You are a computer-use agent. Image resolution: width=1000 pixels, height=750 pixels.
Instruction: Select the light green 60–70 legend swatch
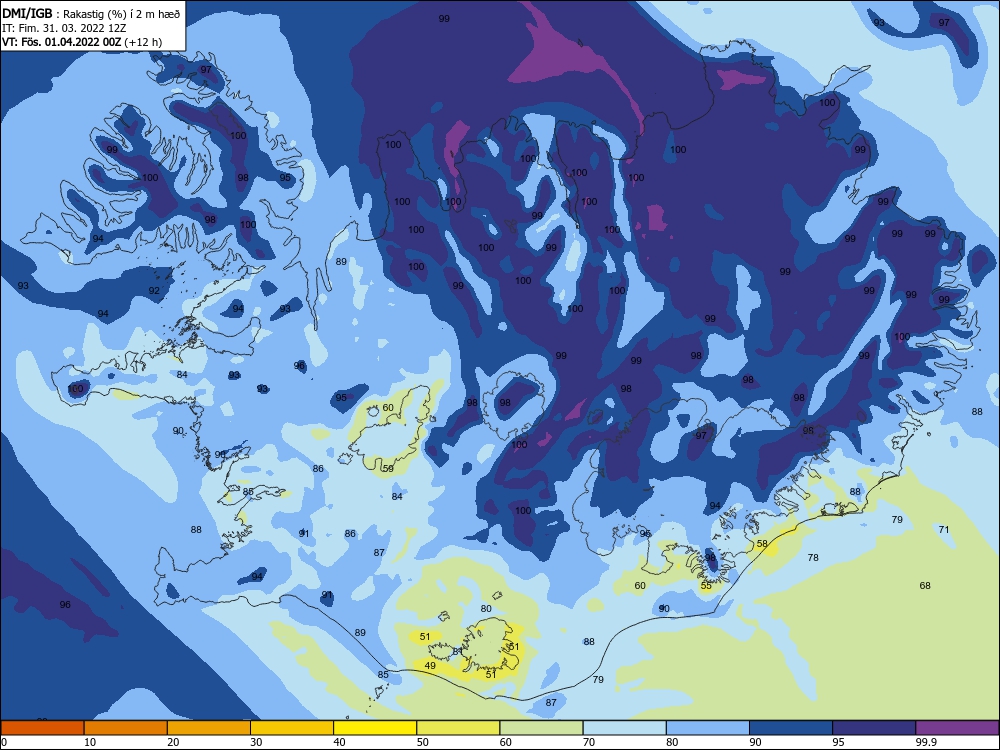click(x=541, y=728)
